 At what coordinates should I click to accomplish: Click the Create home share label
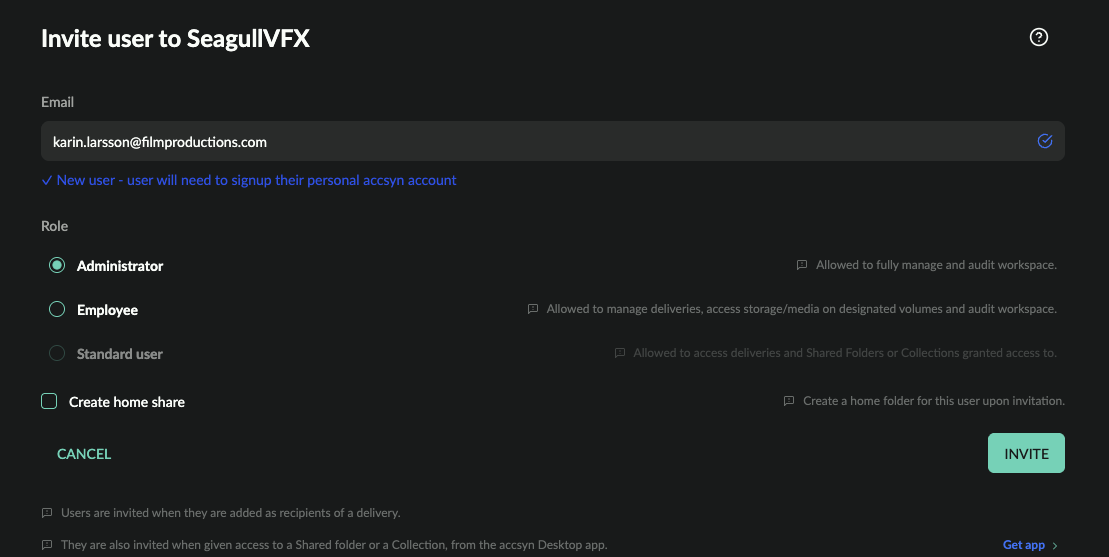coord(127,401)
